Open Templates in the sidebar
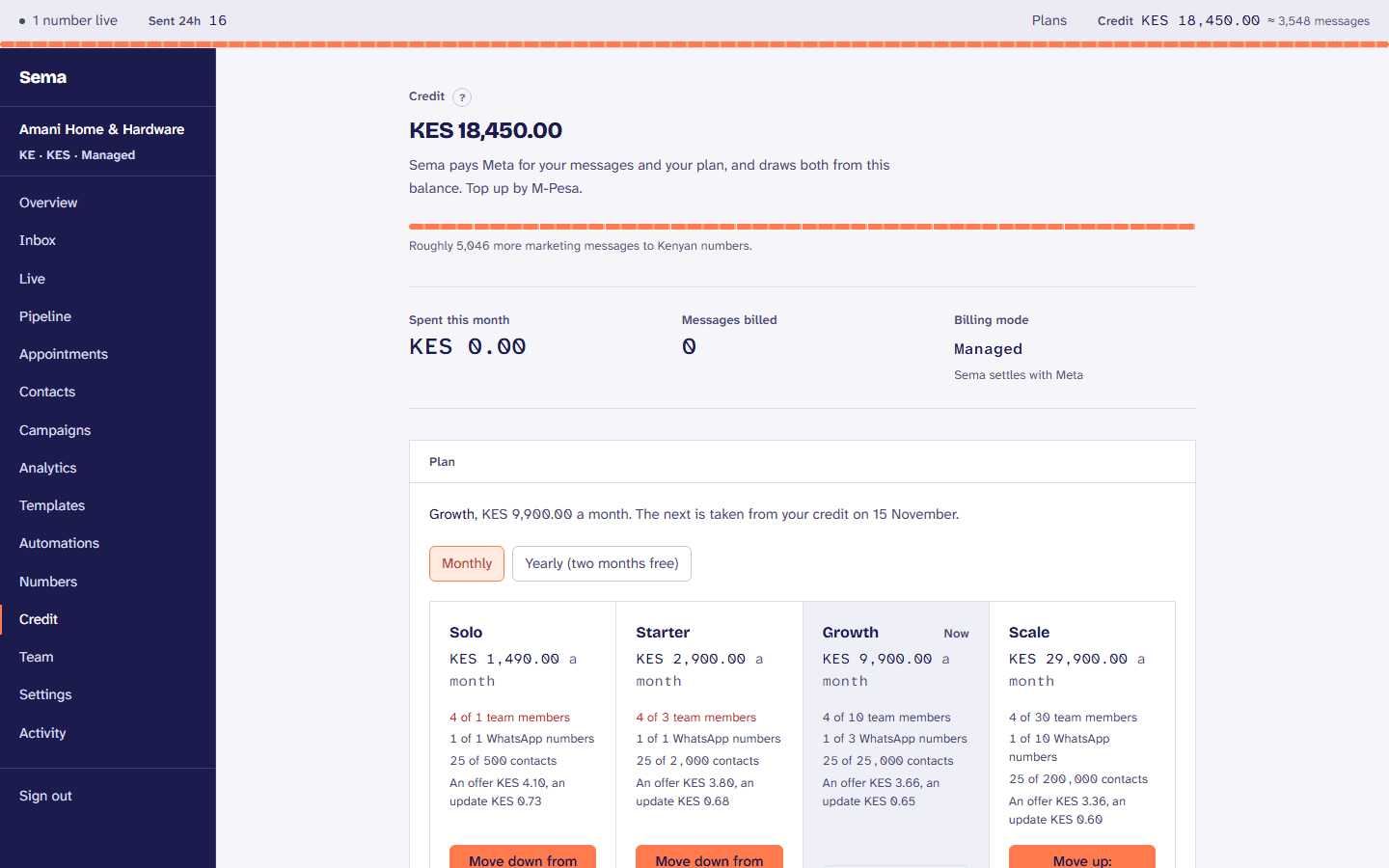 [52, 505]
